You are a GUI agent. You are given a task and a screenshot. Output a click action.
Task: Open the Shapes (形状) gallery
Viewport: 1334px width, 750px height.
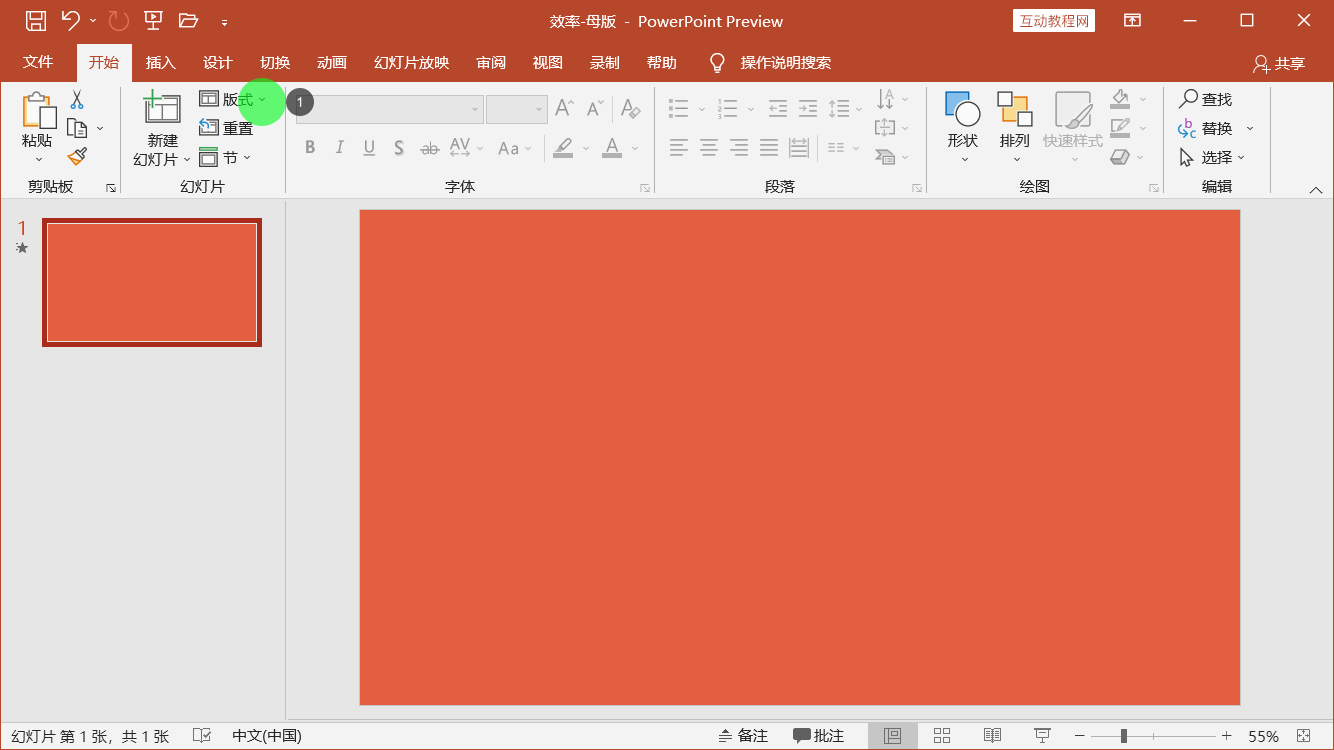pyautogui.click(x=963, y=128)
